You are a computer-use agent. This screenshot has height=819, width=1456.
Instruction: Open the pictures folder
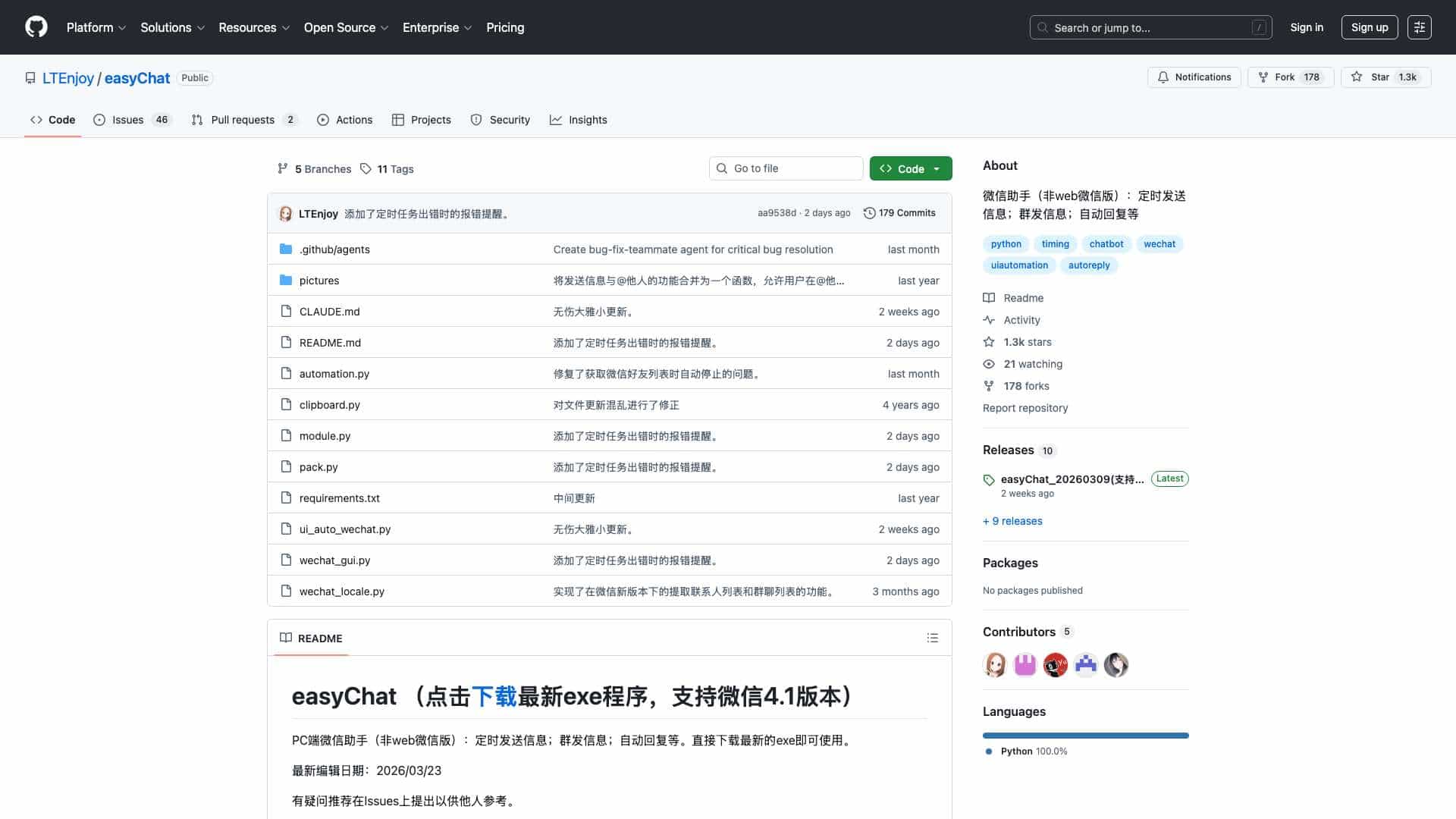tap(319, 281)
